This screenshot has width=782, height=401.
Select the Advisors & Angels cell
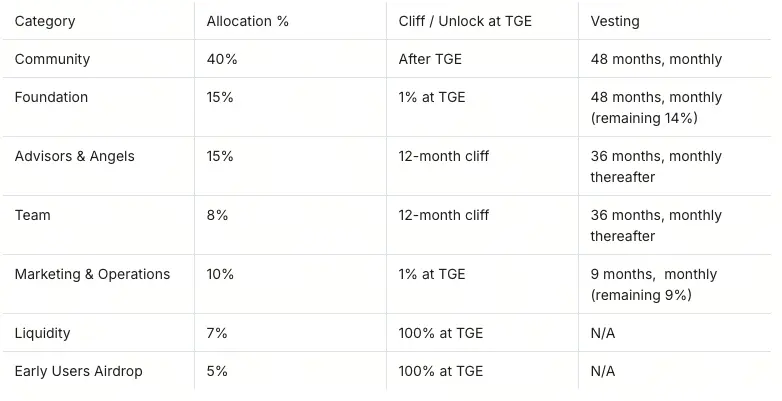[x=74, y=156]
